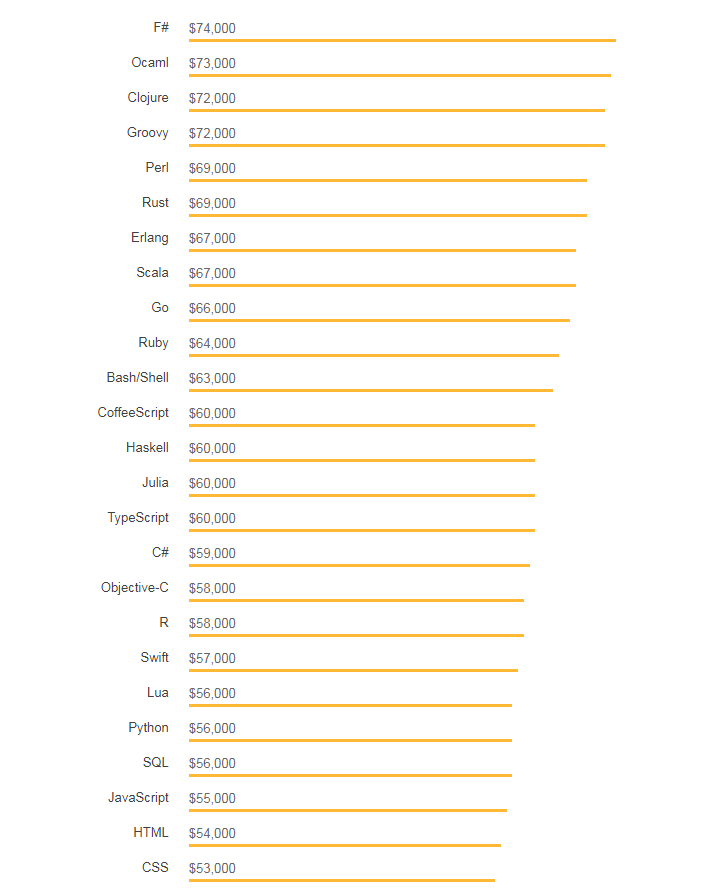Viewport: 702px width, 894px height.
Task: Select the Objective-C label
Action: point(135,588)
